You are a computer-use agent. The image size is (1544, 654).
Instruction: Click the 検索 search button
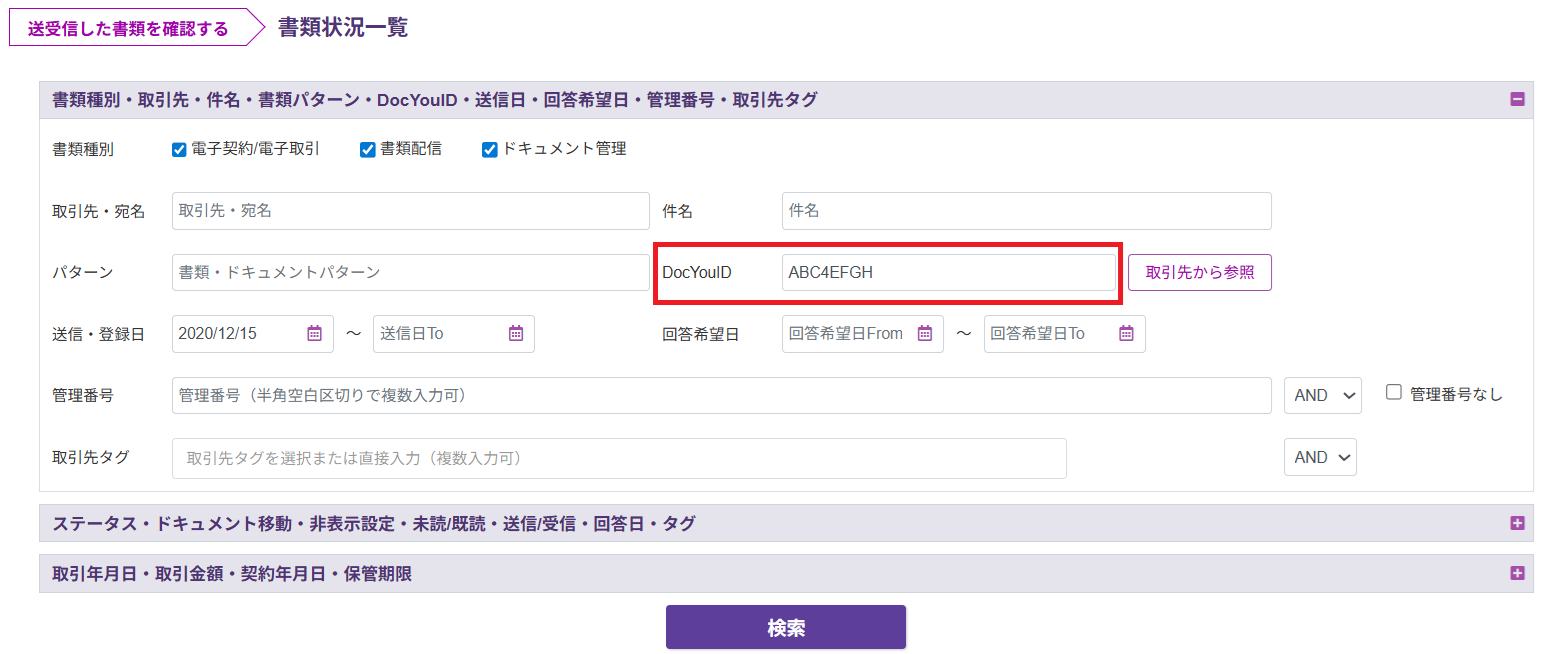coord(786,627)
